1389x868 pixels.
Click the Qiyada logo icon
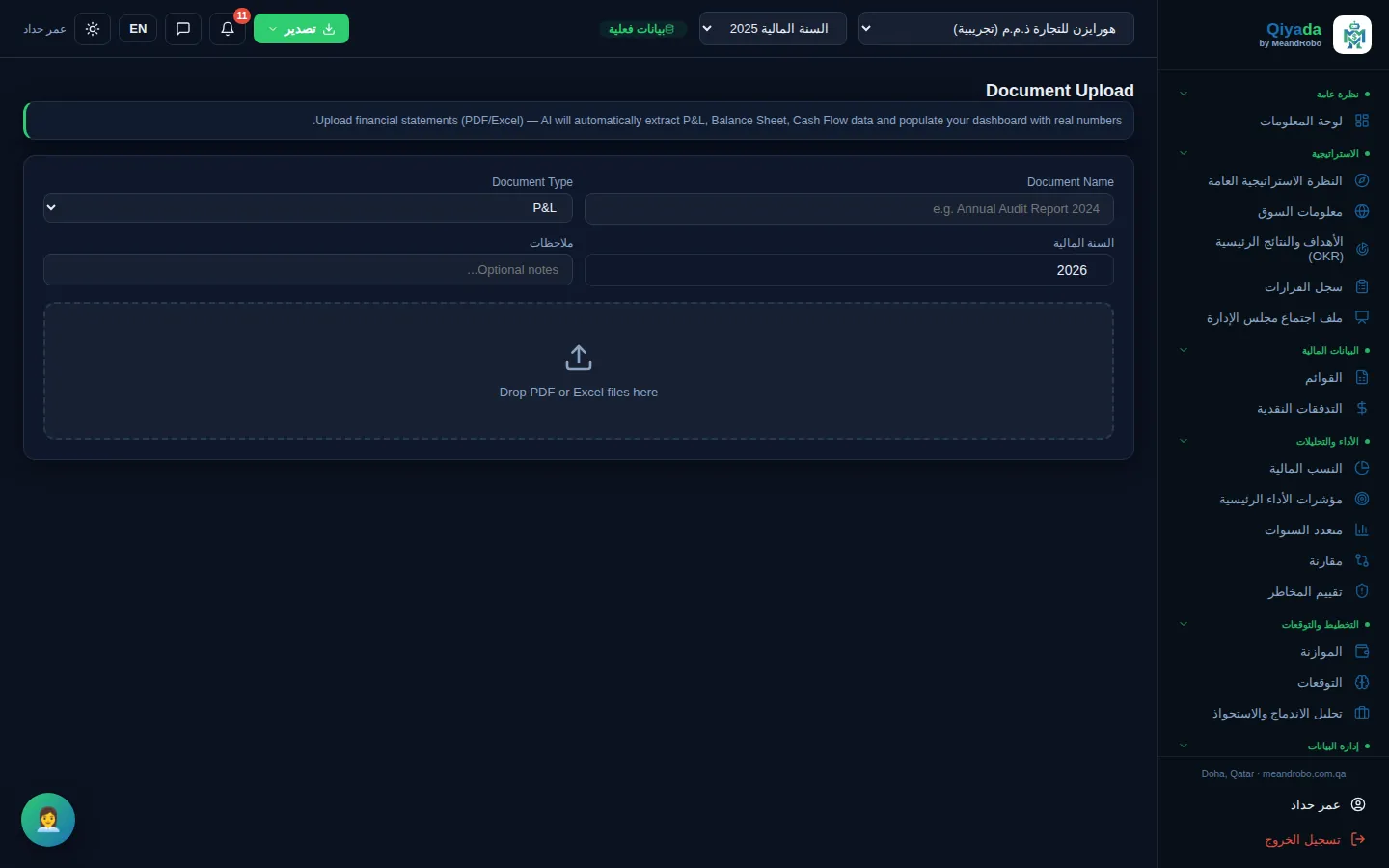pos(1351,35)
